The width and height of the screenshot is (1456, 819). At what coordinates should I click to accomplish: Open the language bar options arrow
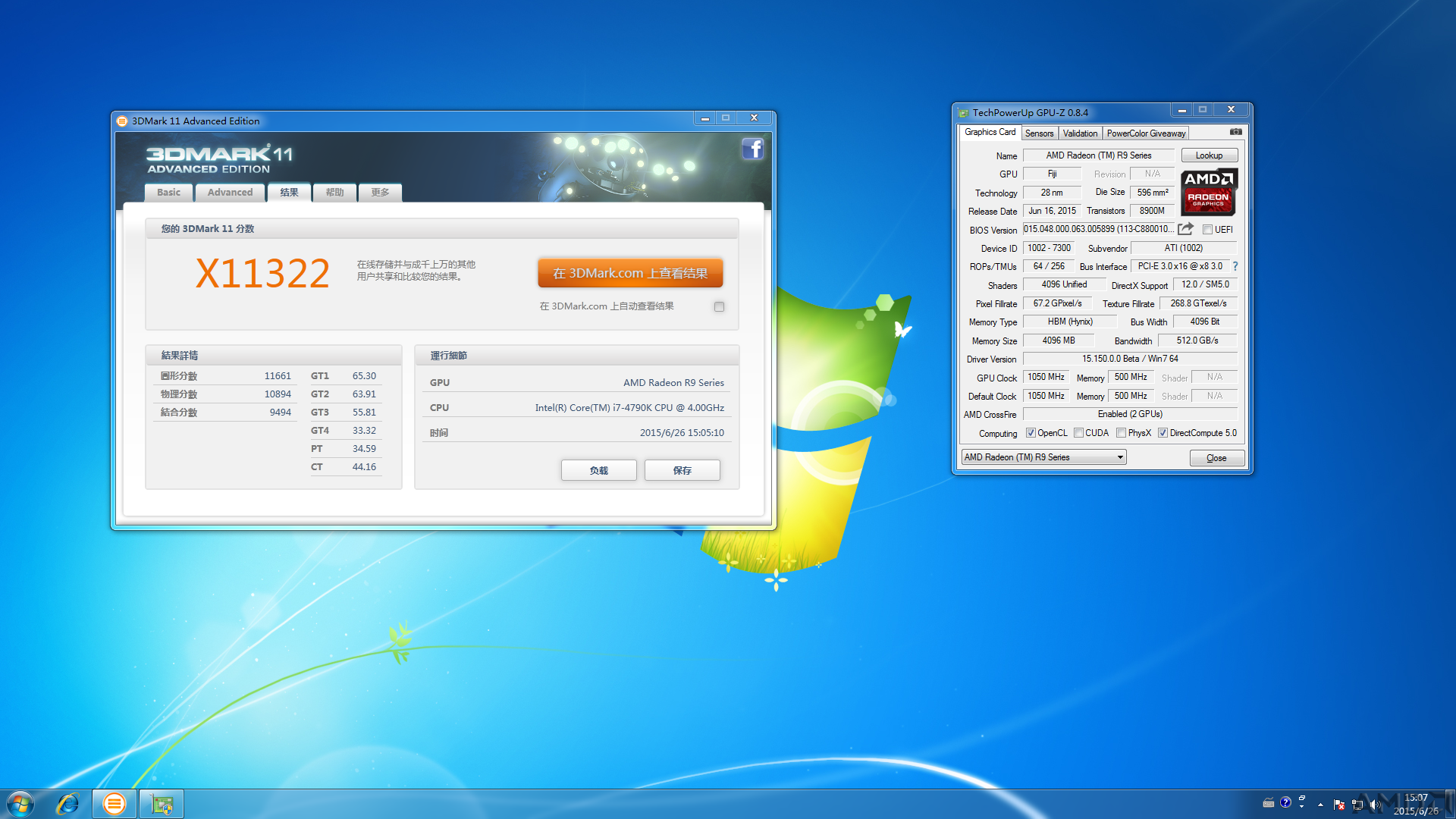pyautogui.click(x=1302, y=806)
